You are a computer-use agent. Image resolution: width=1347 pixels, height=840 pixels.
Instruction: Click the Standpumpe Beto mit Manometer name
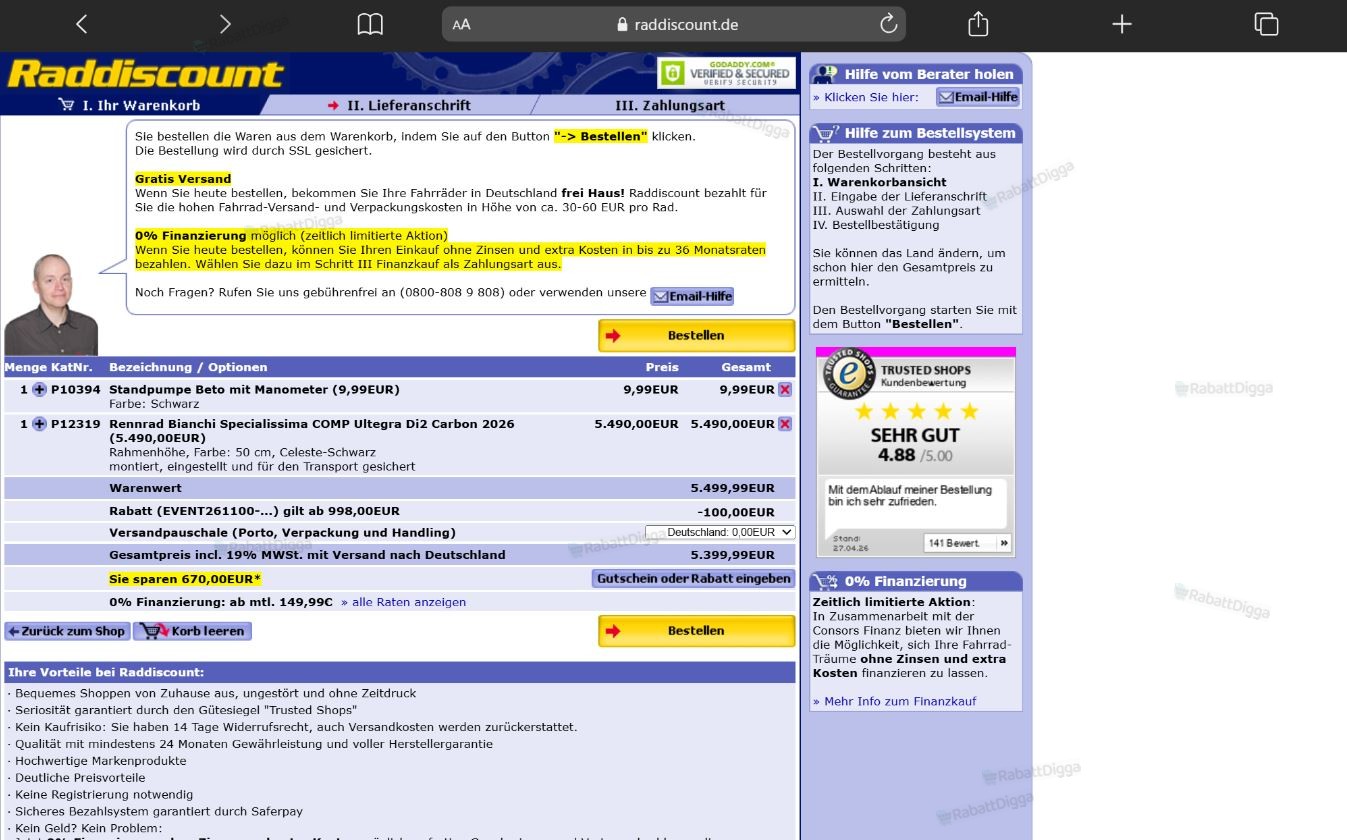click(x=254, y=390)
